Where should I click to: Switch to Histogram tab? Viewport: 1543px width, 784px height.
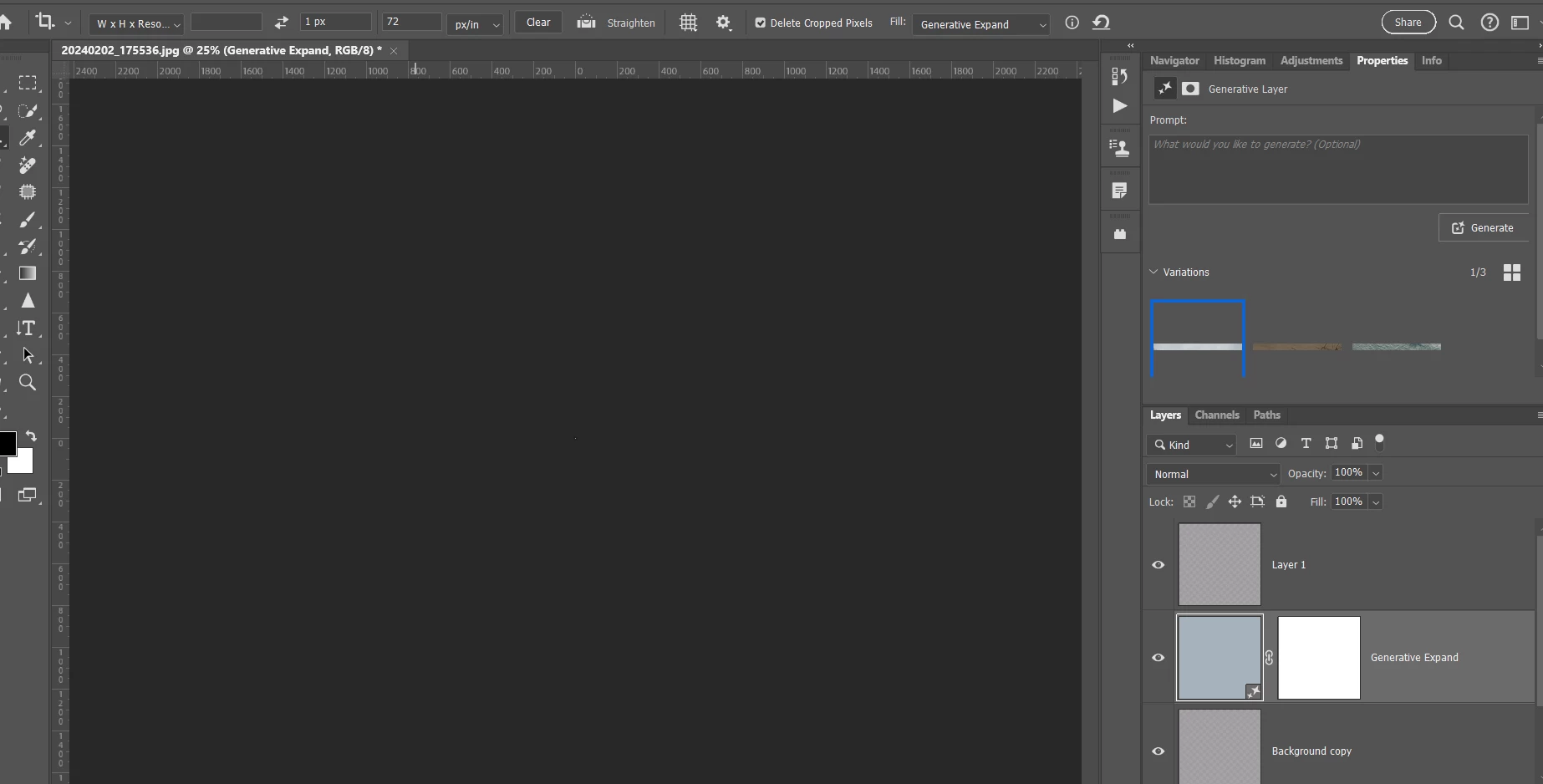[1240, 61]
